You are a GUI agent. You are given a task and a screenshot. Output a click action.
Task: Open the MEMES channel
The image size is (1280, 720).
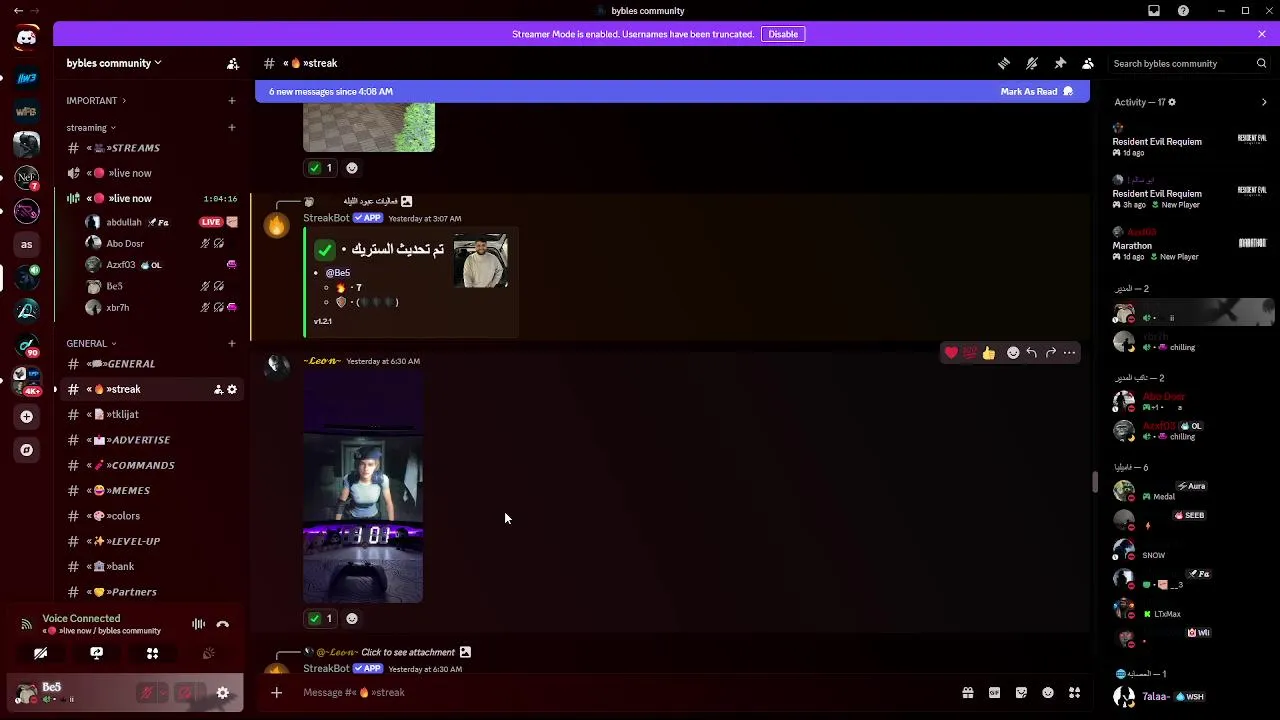[150, 491]
